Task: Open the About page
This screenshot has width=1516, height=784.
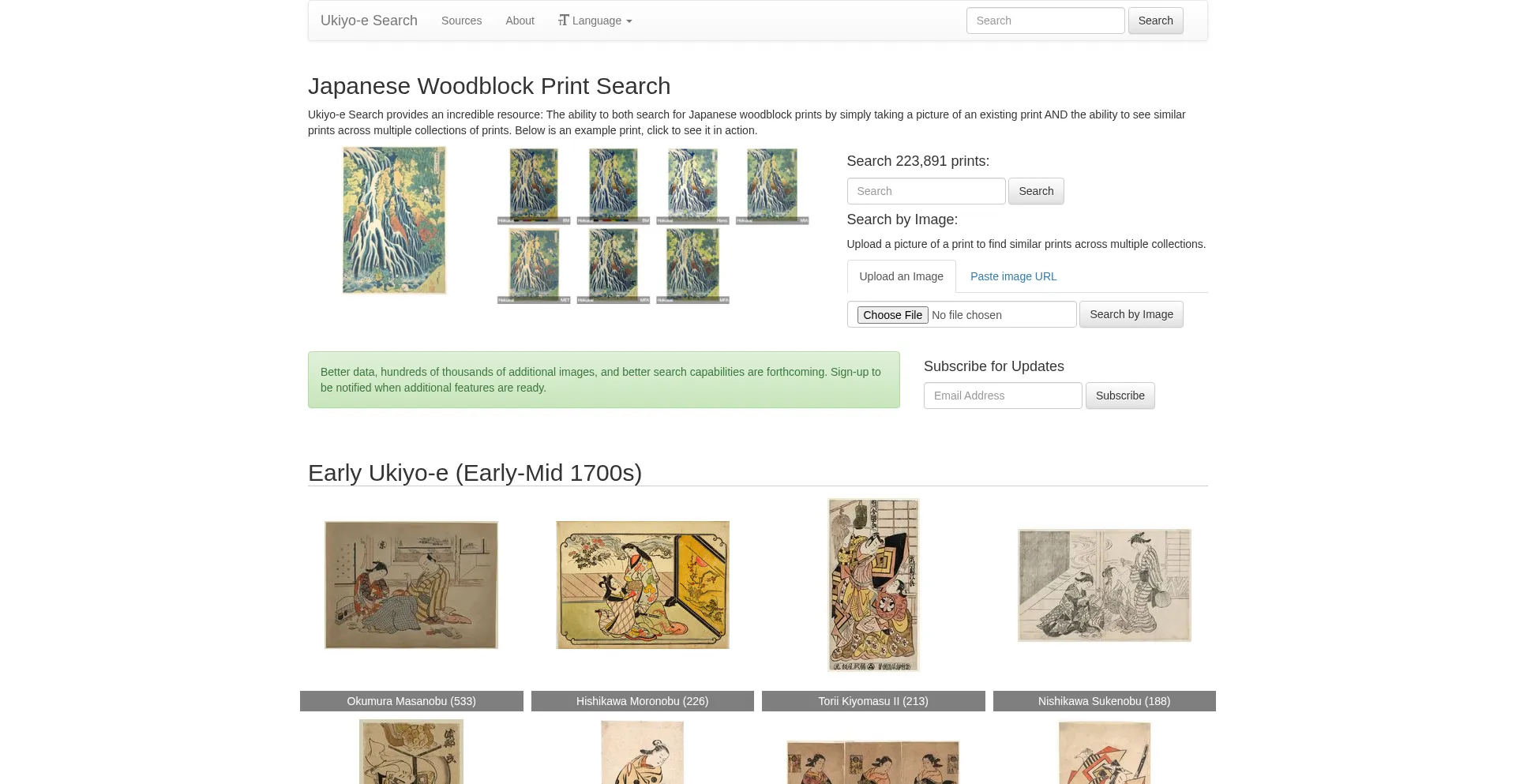Action: click(x=520, y=21)
